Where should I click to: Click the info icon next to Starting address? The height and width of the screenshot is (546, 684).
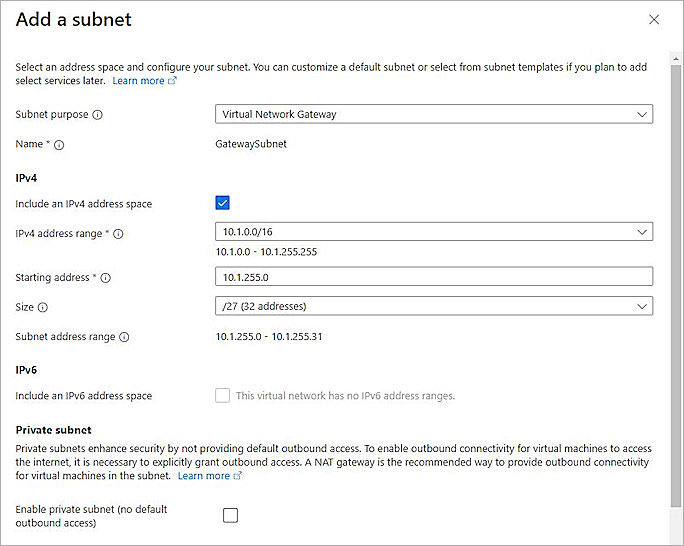pyautogui.click(x=106, y=278)
